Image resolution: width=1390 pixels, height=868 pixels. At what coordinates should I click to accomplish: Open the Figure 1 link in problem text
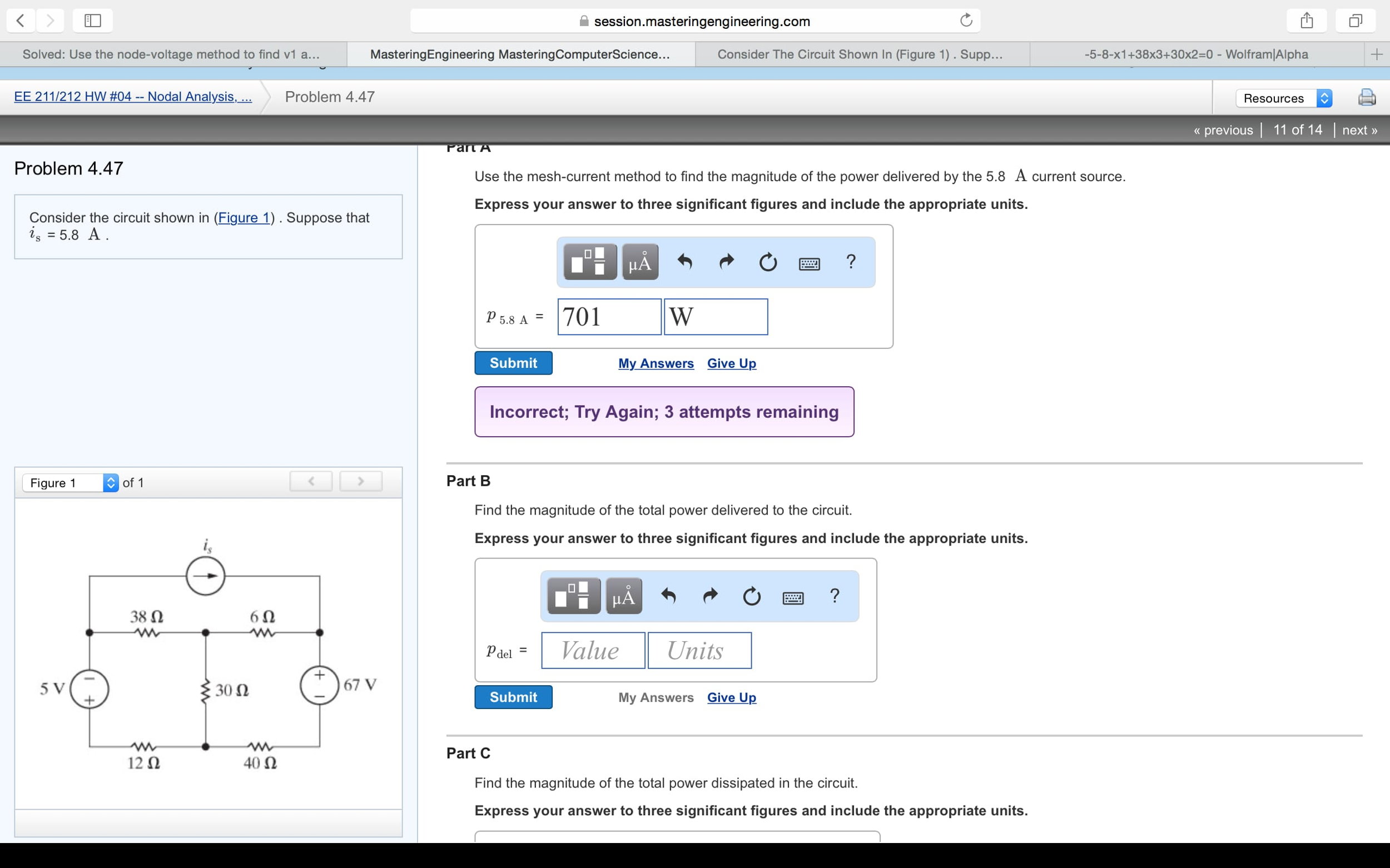coord(244,218)
